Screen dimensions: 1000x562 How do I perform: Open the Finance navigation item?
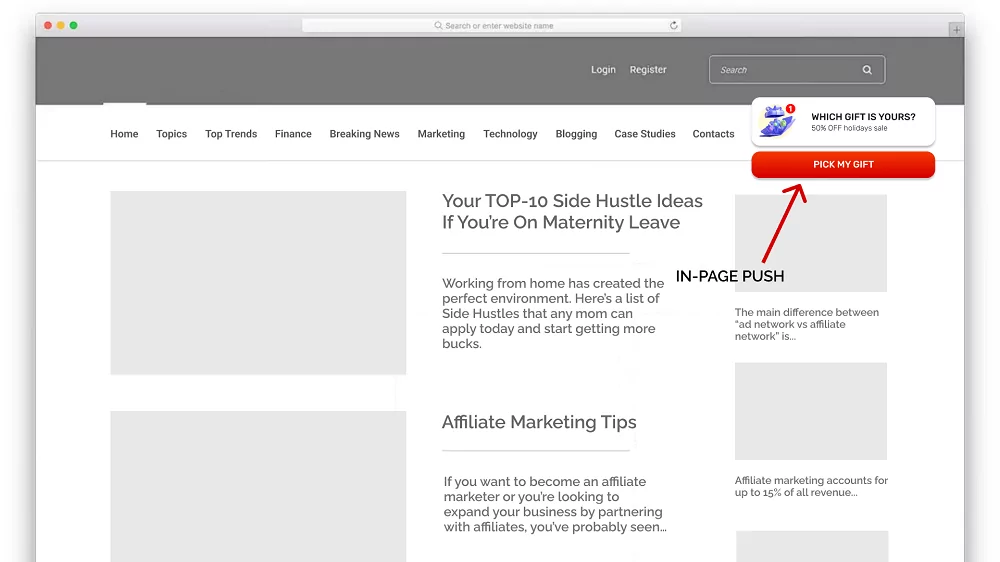tap(293, 134)
